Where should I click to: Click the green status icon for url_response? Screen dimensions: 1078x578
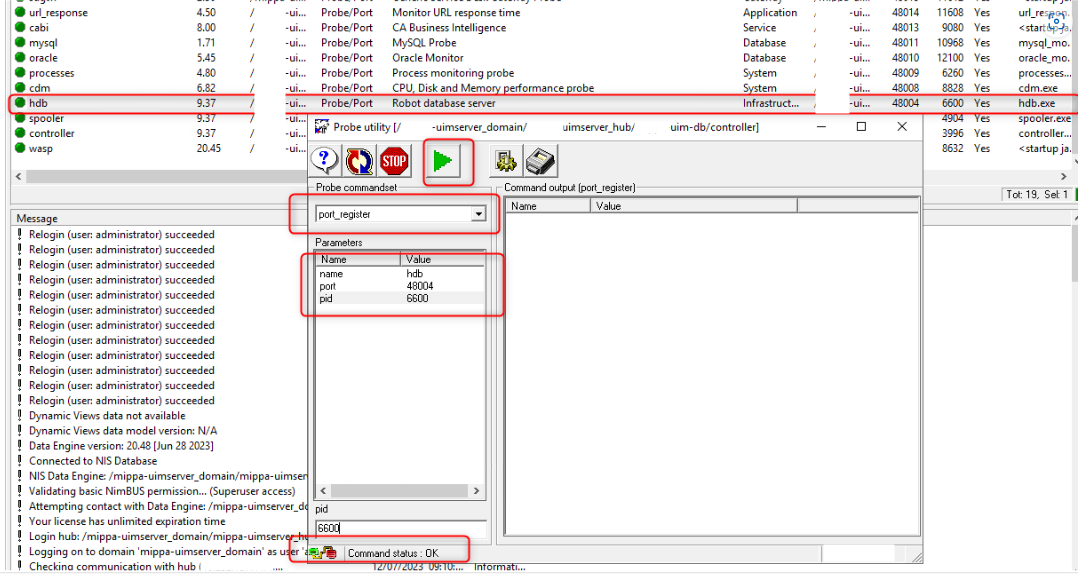pyautogui.click(x=20, y=12)
